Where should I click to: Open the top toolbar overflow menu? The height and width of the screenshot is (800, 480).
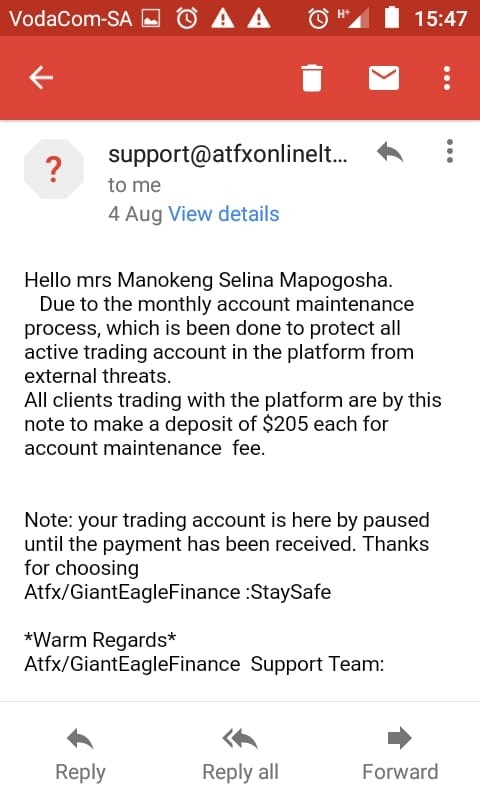coord(447,78)
